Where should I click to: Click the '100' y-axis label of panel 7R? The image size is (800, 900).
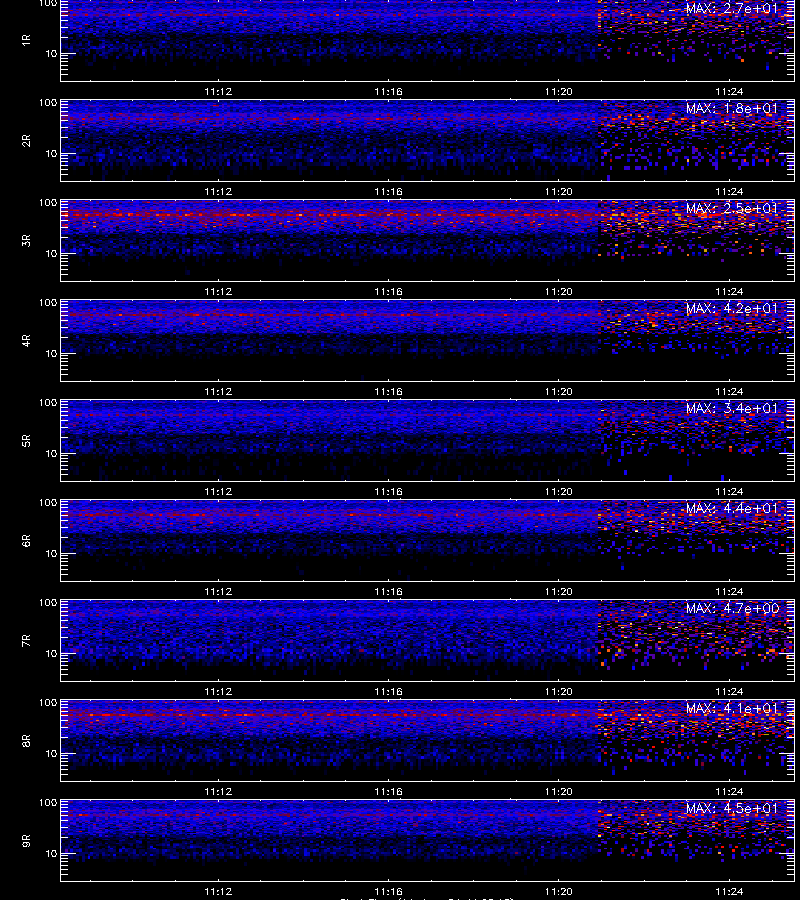[48, 603]
